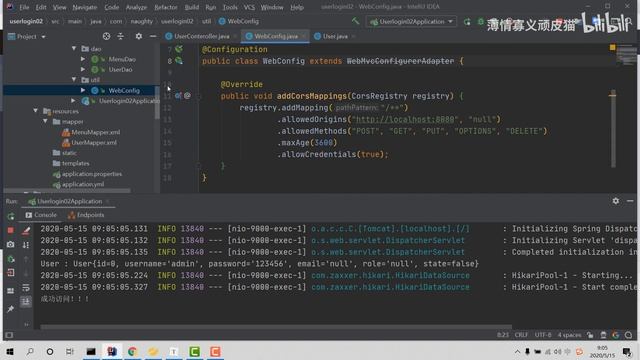Viewport: 640px width, 360px height.
Task: Collapse the dao folder
Action: coord(74,49)
